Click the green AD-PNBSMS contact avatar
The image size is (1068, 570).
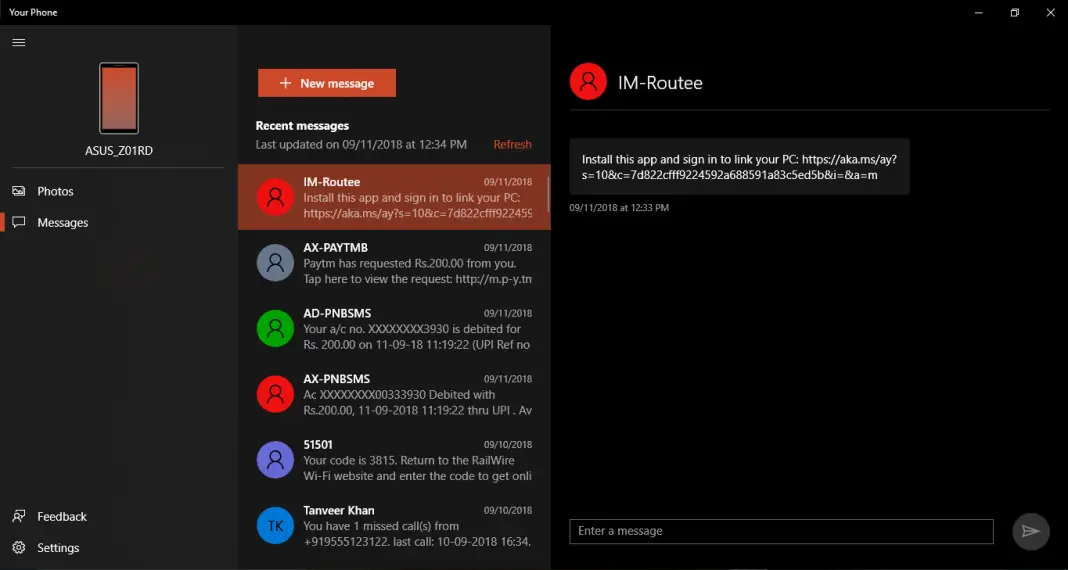coord(275,328)
